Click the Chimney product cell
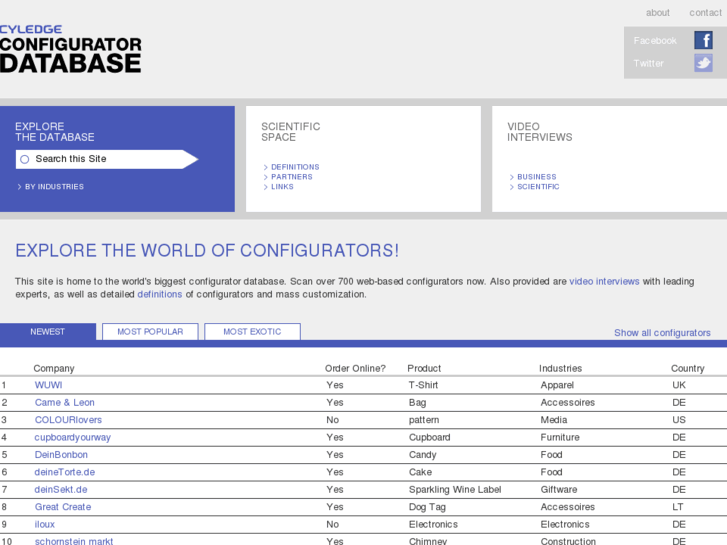The image size is (727, 545). pos(428,541)
